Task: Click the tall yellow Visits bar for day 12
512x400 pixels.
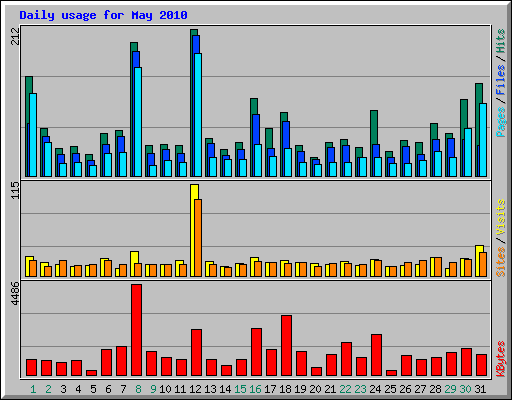Action: click(193, 230)
